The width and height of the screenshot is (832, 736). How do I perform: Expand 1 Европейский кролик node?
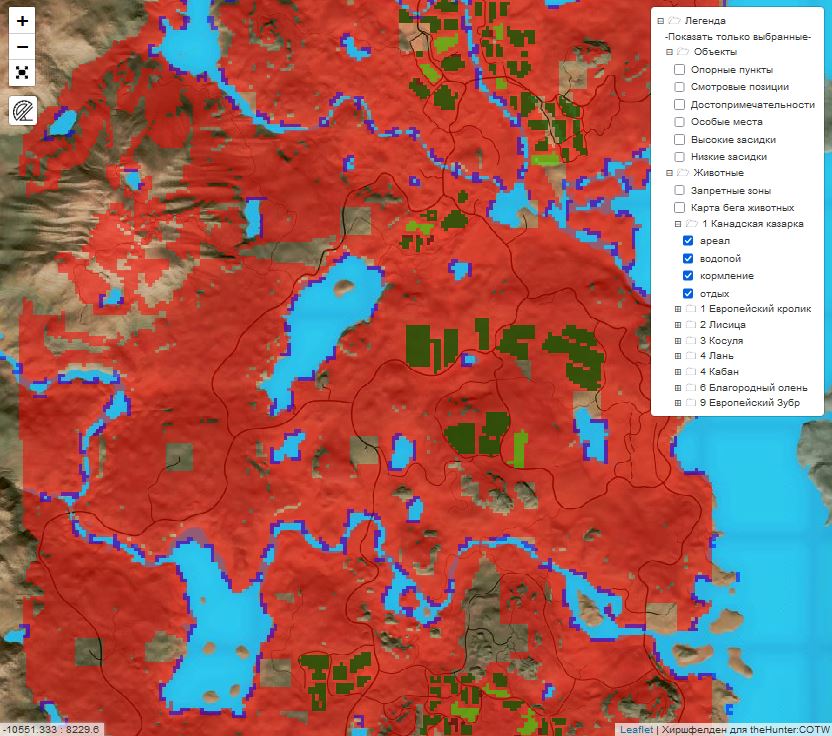[678, 309]
